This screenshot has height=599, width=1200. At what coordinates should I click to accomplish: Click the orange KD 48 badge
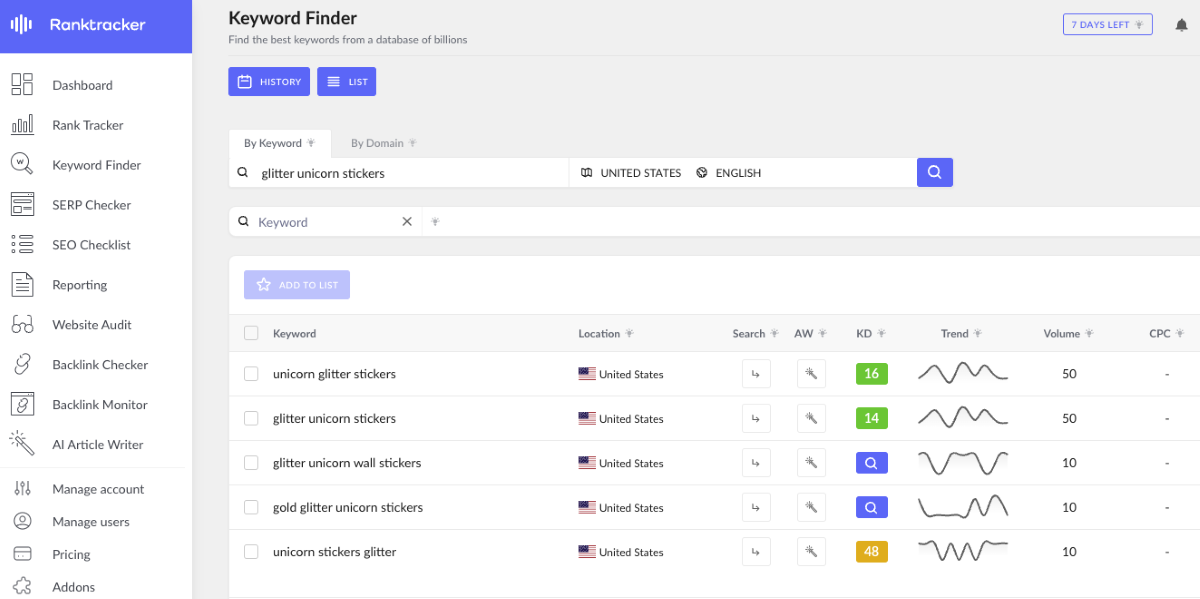871,551
